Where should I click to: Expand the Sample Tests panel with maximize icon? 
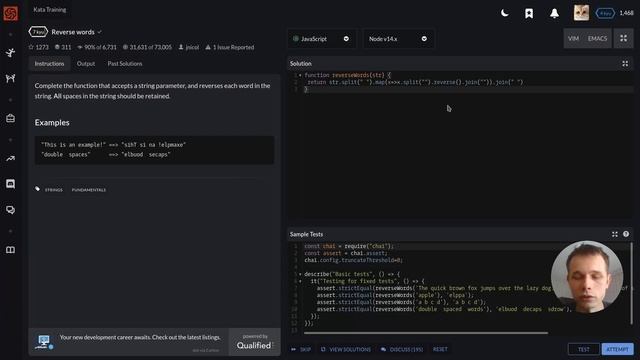615,234
